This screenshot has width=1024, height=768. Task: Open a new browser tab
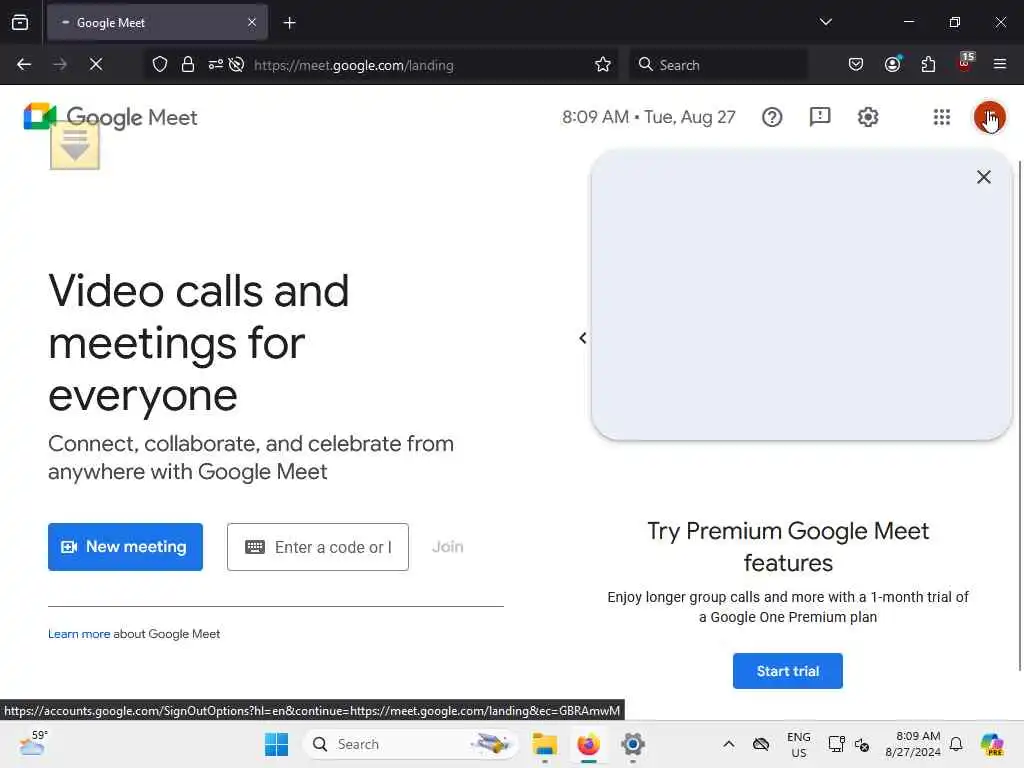tap(289, 23)
